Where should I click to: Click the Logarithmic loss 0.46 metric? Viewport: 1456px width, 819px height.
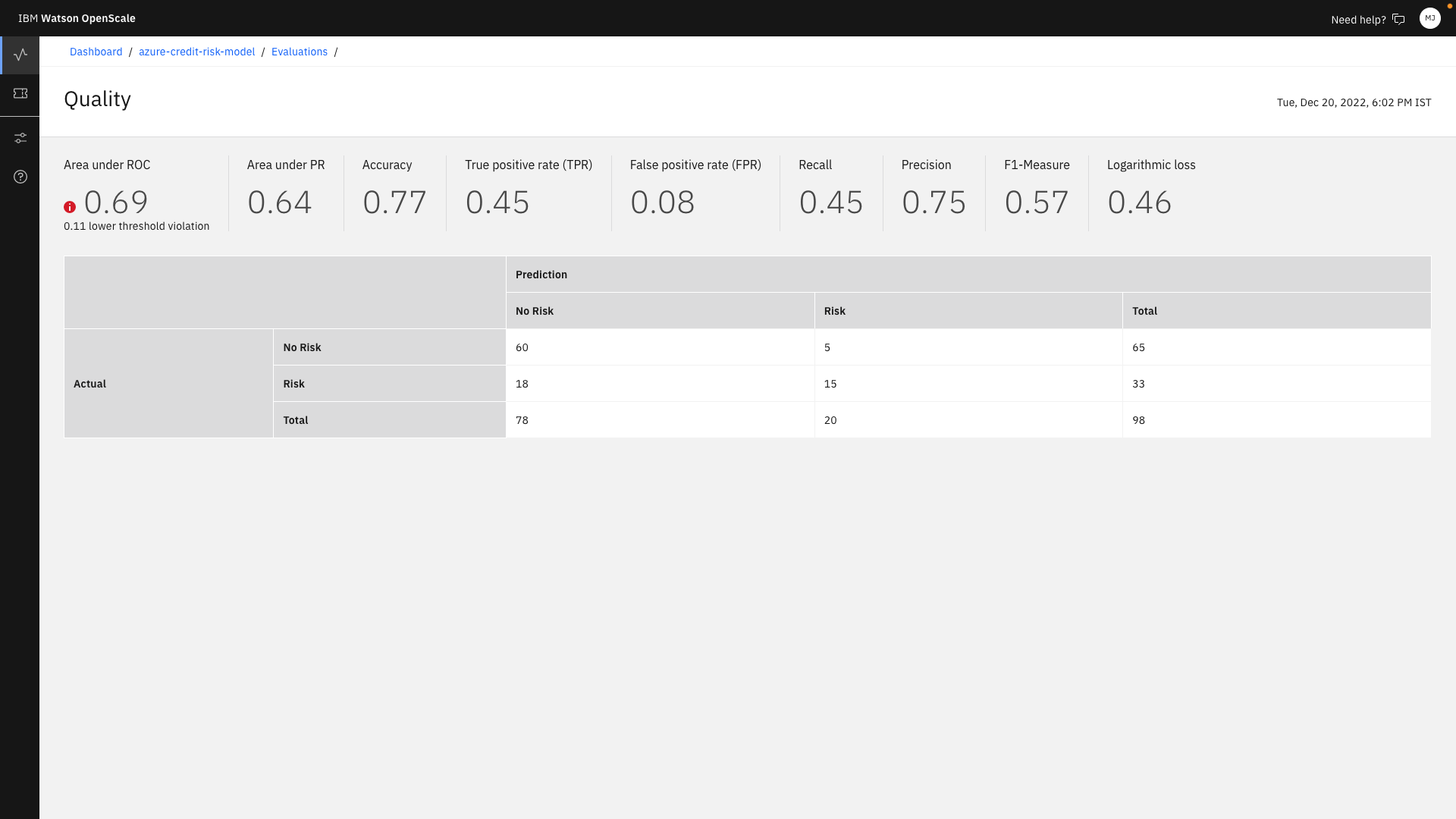point(1139,202)
